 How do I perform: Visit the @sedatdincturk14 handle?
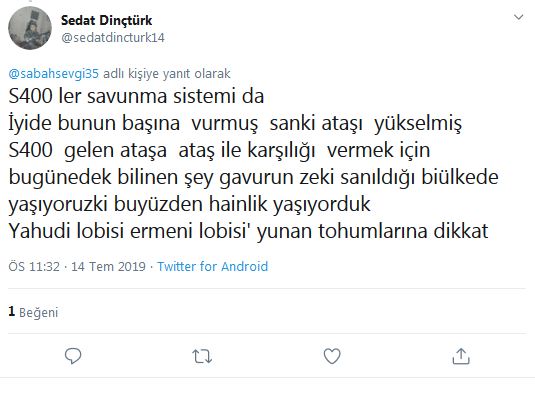[113, 38]
